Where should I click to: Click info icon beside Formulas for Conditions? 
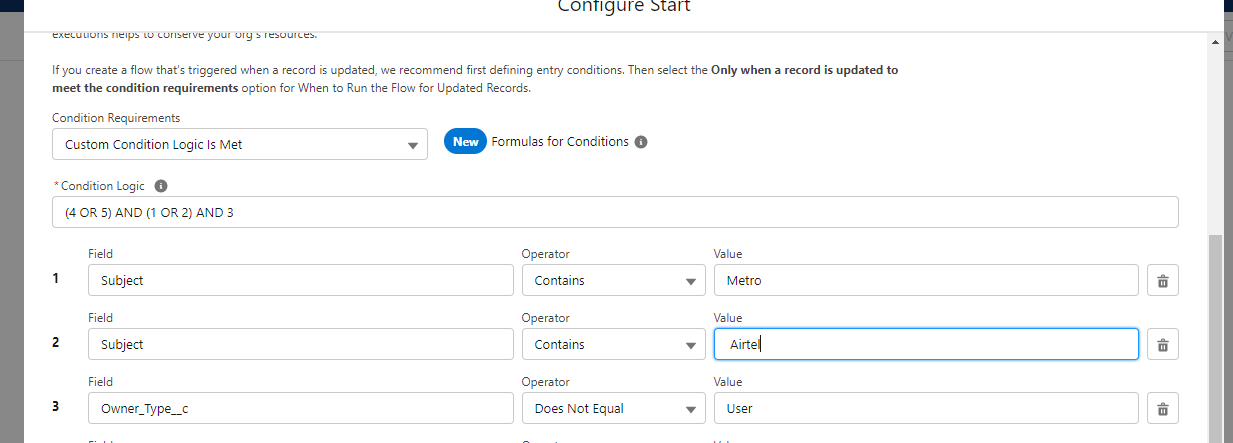pos(641,142)
